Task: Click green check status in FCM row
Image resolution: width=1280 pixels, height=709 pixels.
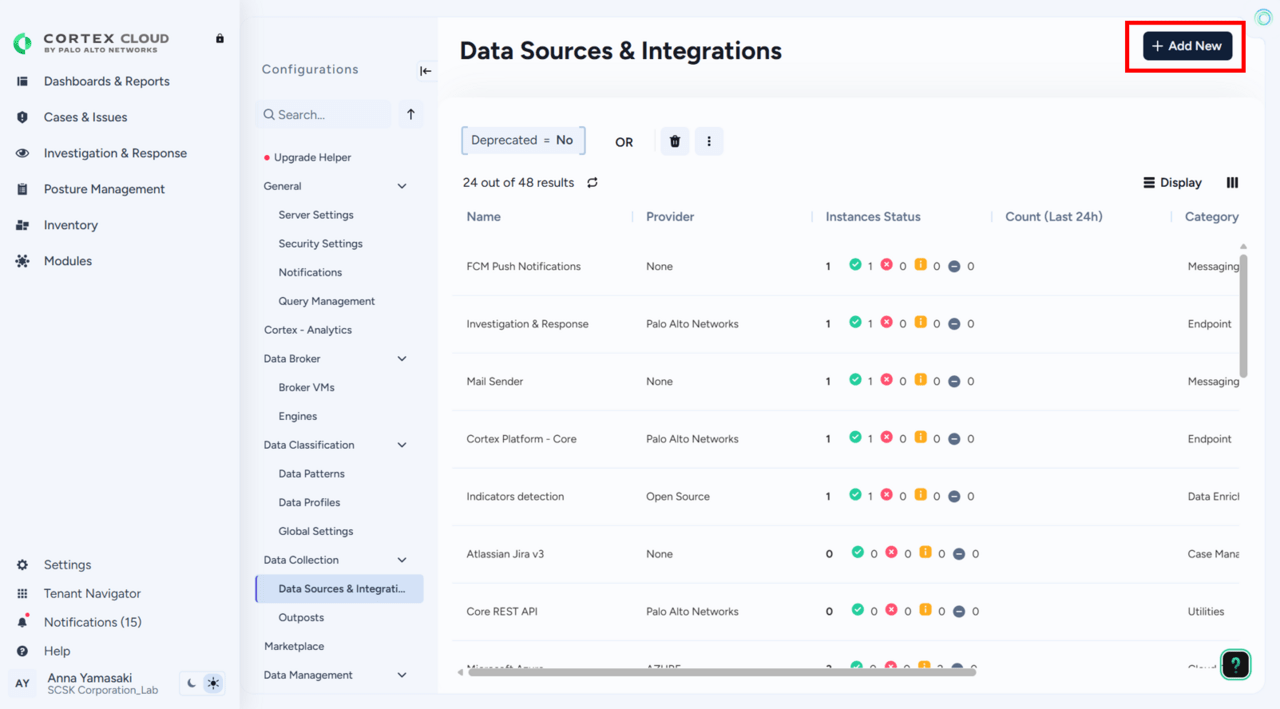Action: (855, 265)
